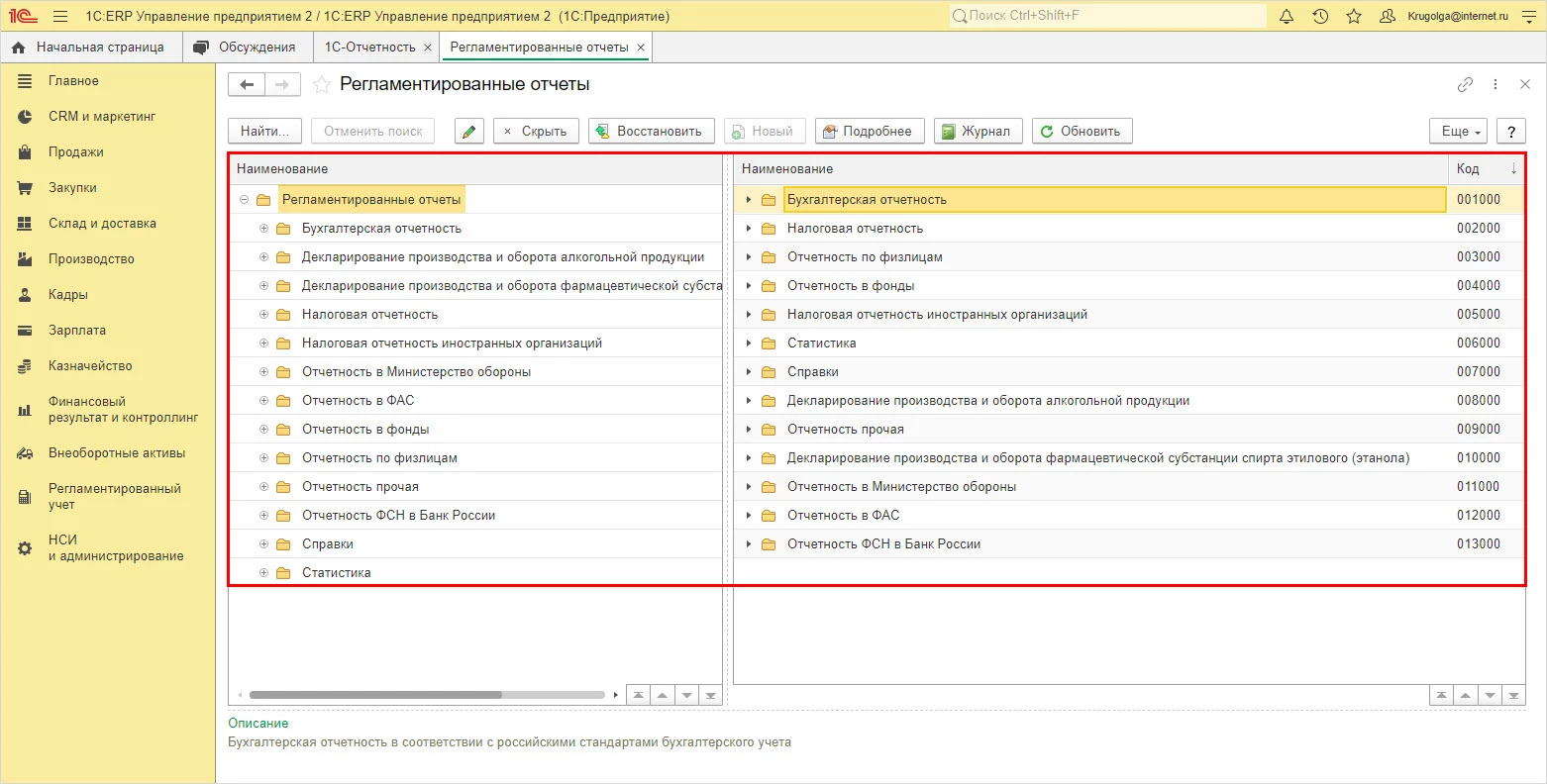Click the green pencil edit button
The height and width of the screenshot is (784, 1547).
(x=469, y=131)
